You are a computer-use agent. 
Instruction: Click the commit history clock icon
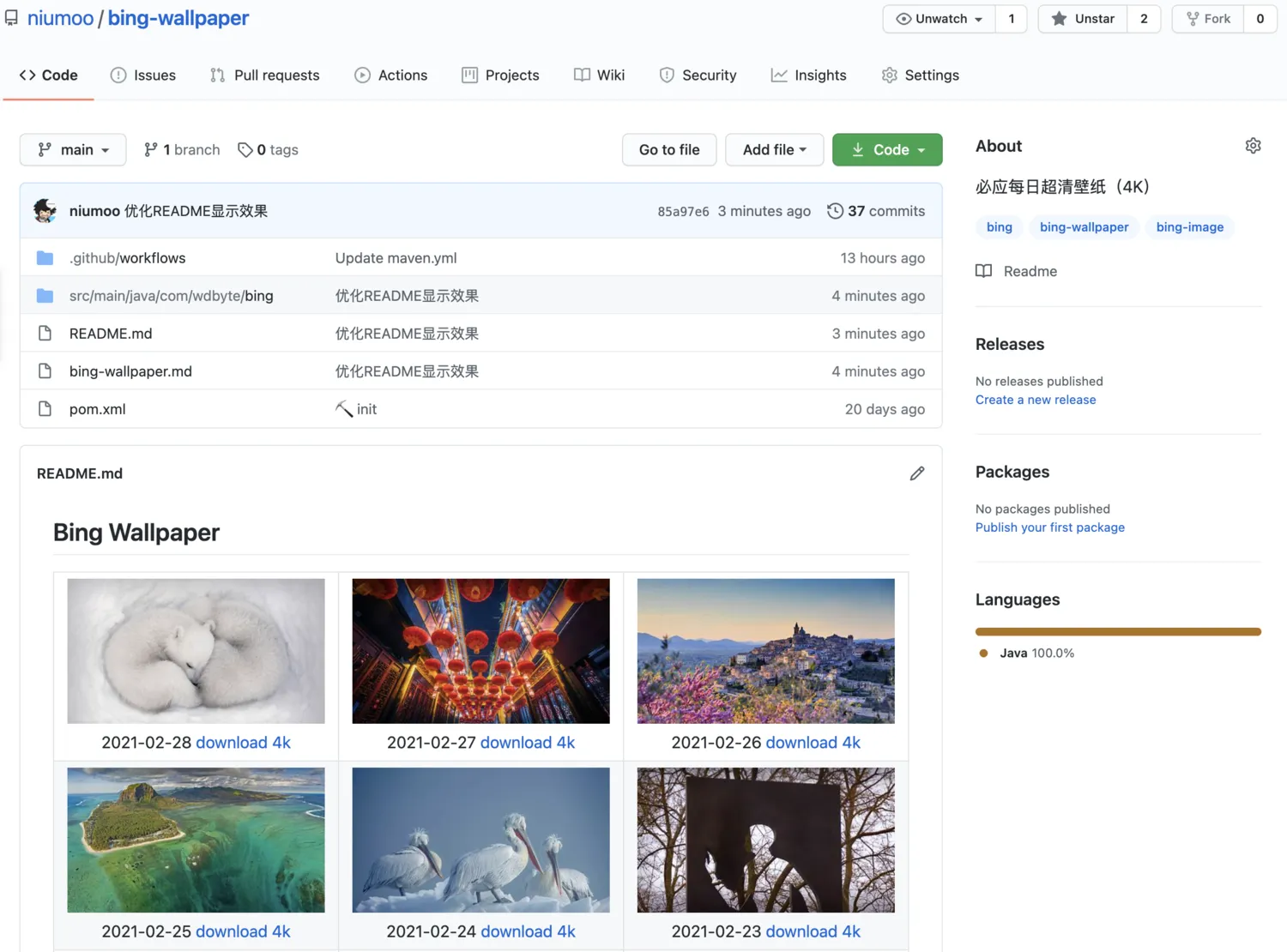(x=835, y=210)
